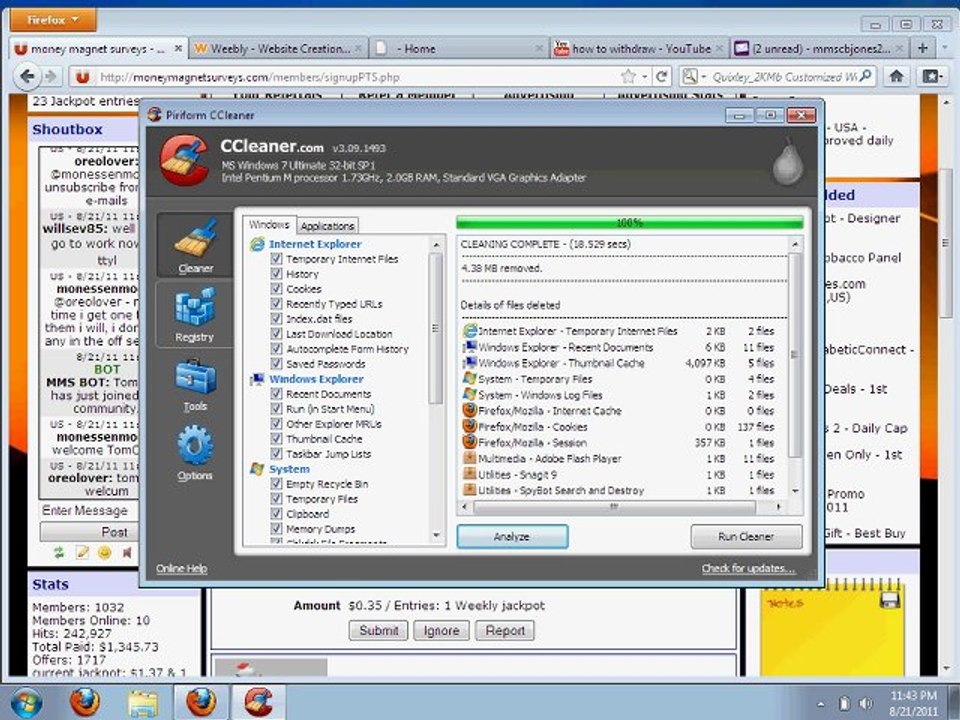Uncheck Internet Explorer History
Image resolution: width=960 pixels, height=720 pixels.
click(276, 274)
